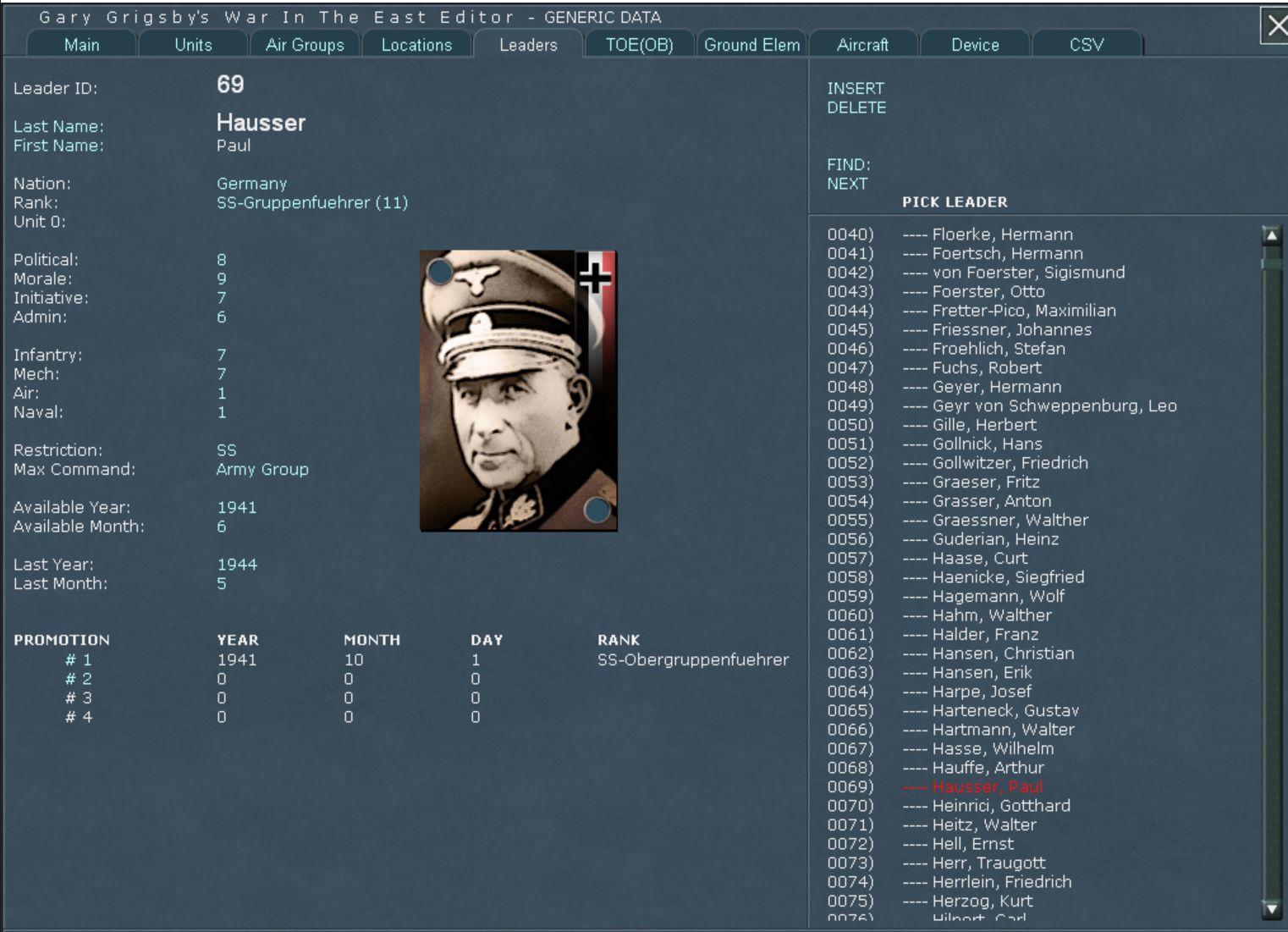Viewport: 1288px width, 932px height.
Task: Select leader Floerke, Hermann
Action: click(987, 234)
